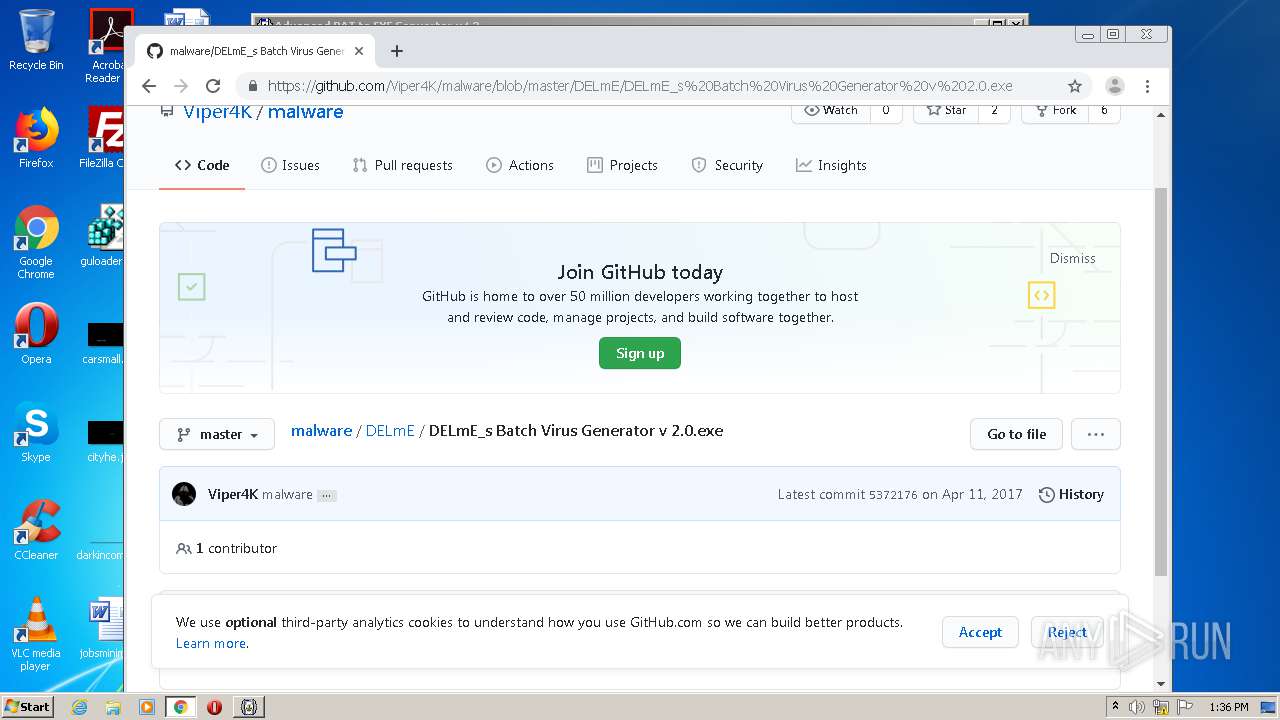View the file History
Viewport: 1280px width, 720px height.
tap(1071, 494)
